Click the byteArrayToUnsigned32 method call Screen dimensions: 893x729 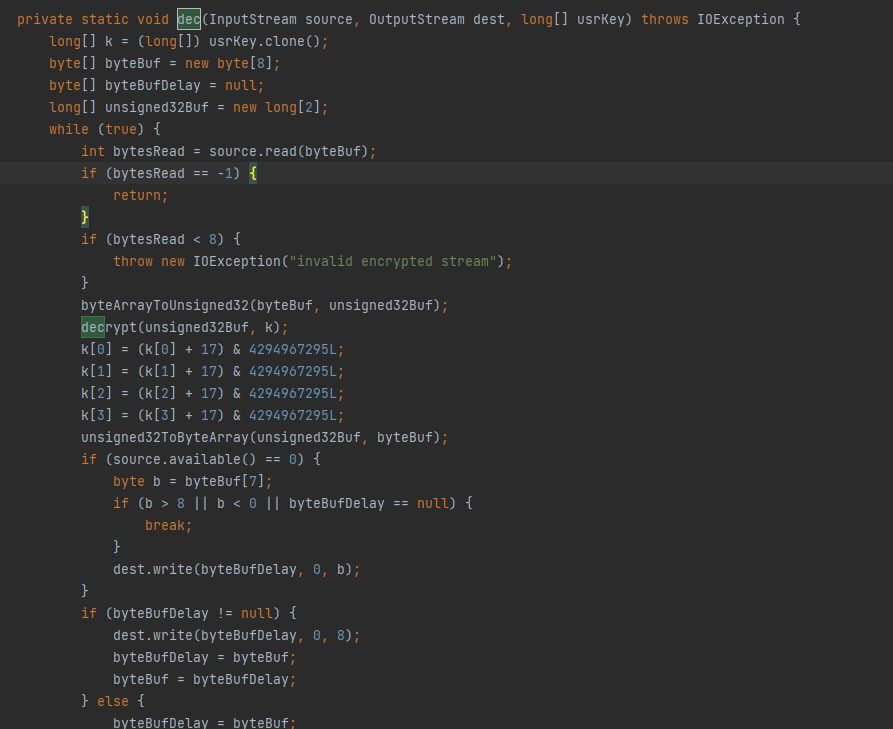(x=164, y=305)
